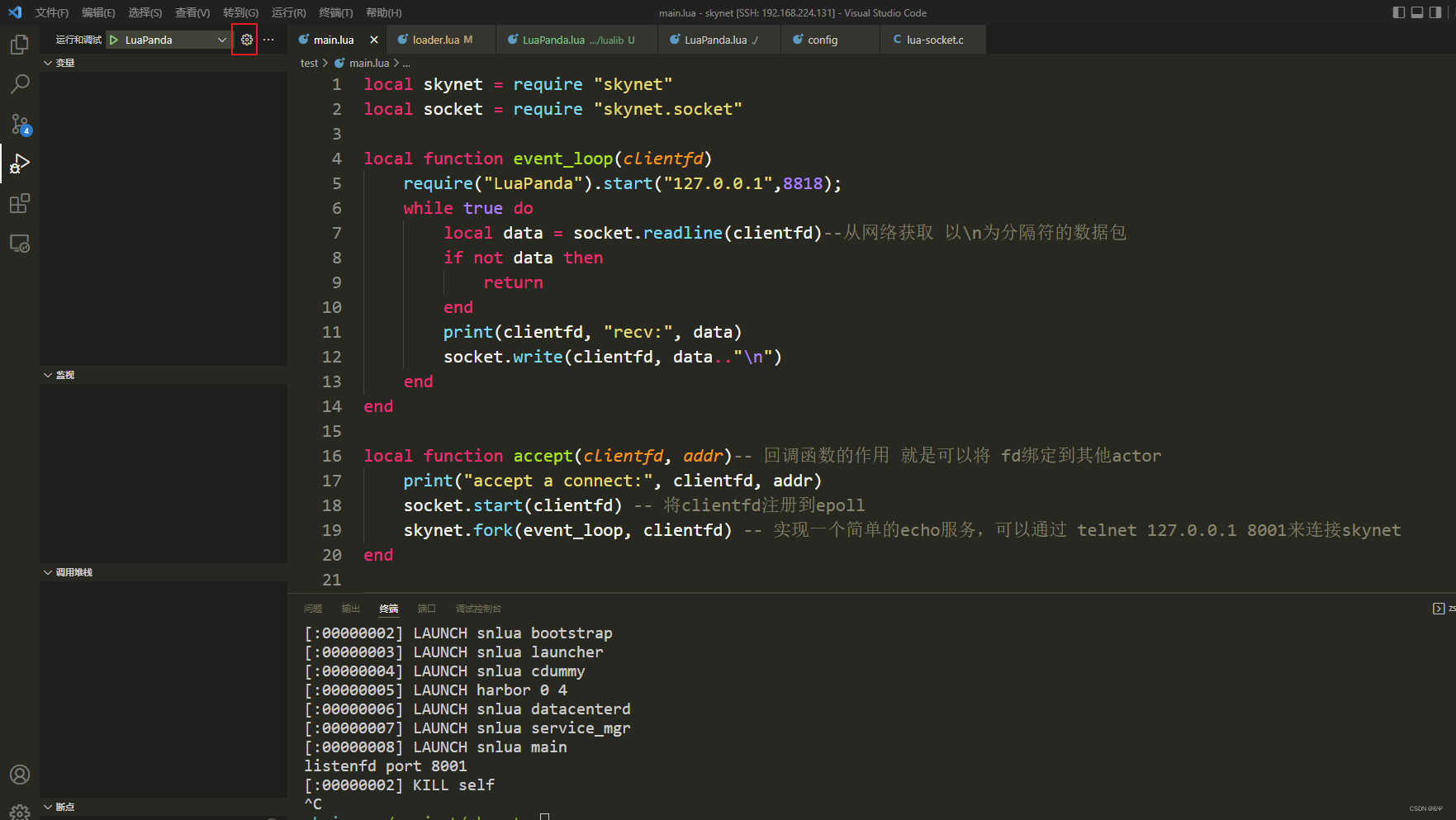Open launch.json via the debug gear icon
Screen dimensions: 1456x820
246,40
